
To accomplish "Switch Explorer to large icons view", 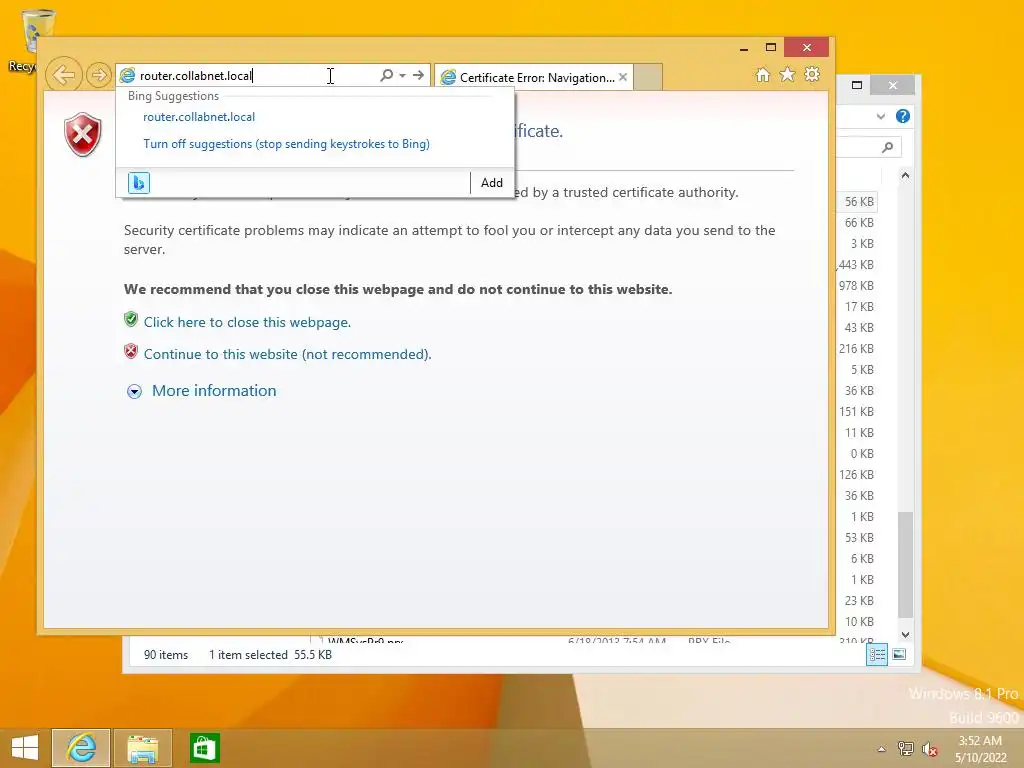I will point(899,654).
